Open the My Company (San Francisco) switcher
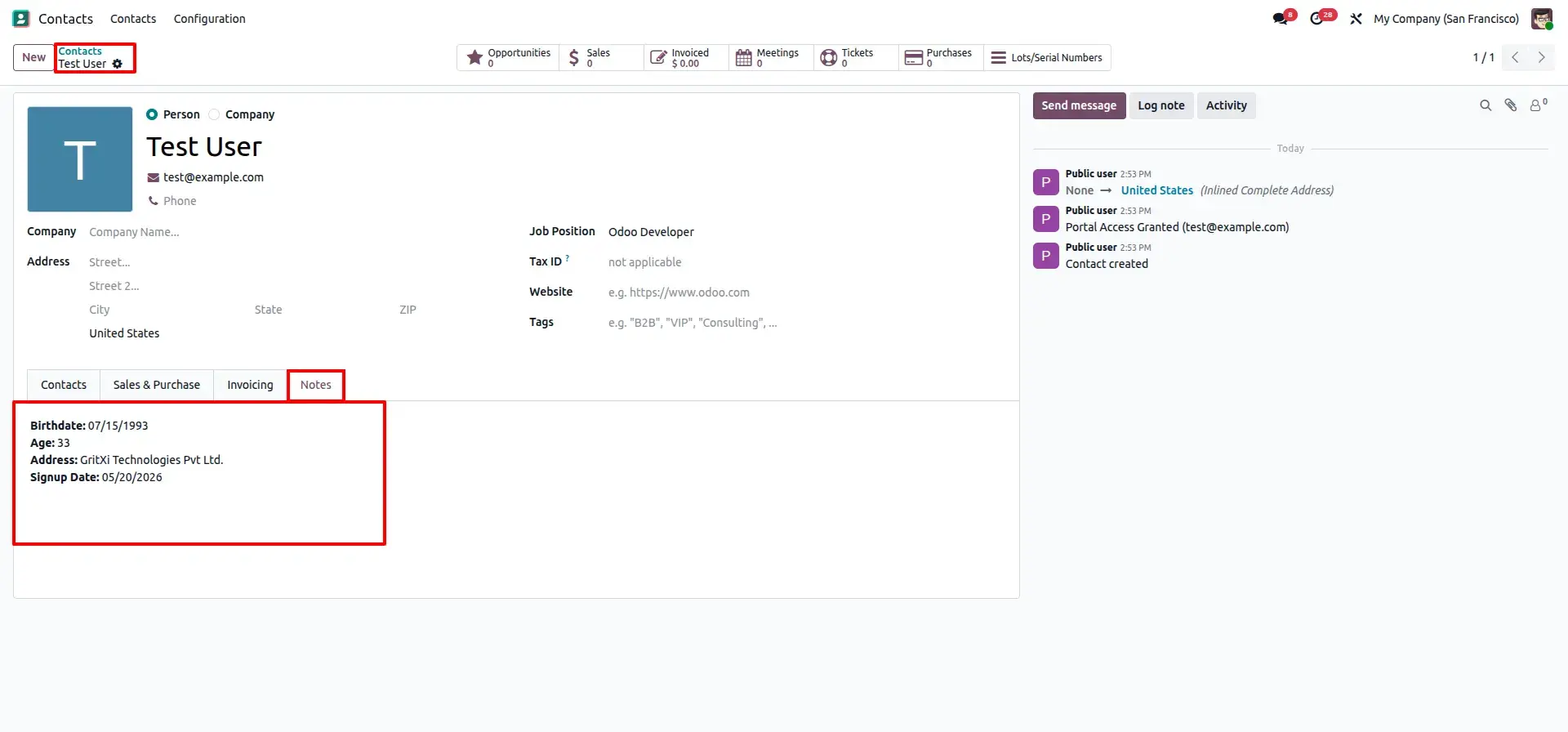The width and height of the screenshot is (1568, 732). (x=1446, y=19)
